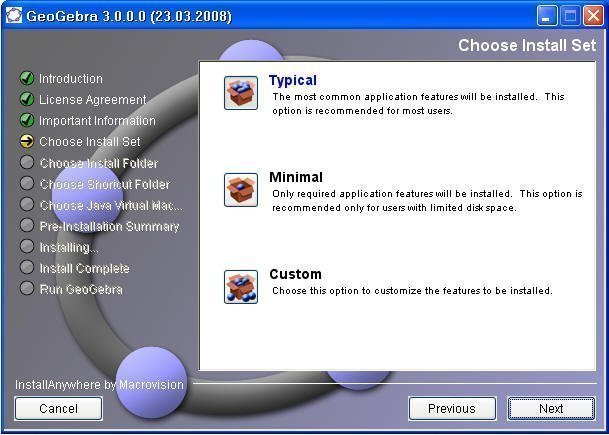Click the Custom description about customizing features
The image size is (609, 435).
[412, 291]
